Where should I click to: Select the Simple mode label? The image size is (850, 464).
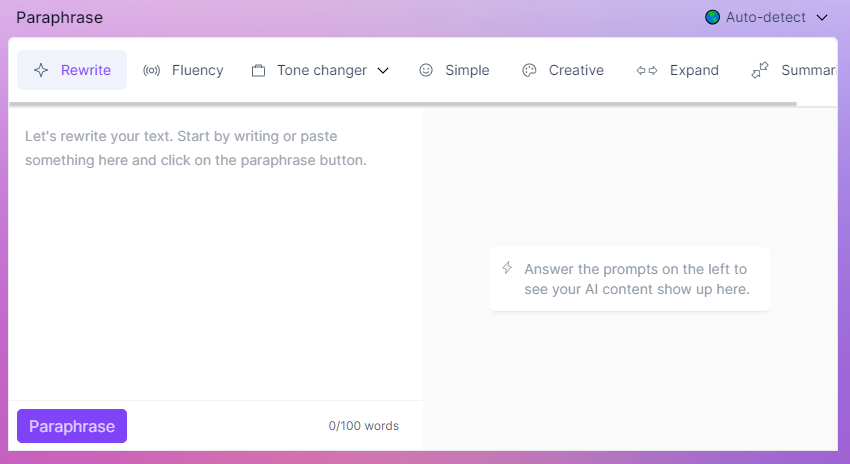(467, 70)
